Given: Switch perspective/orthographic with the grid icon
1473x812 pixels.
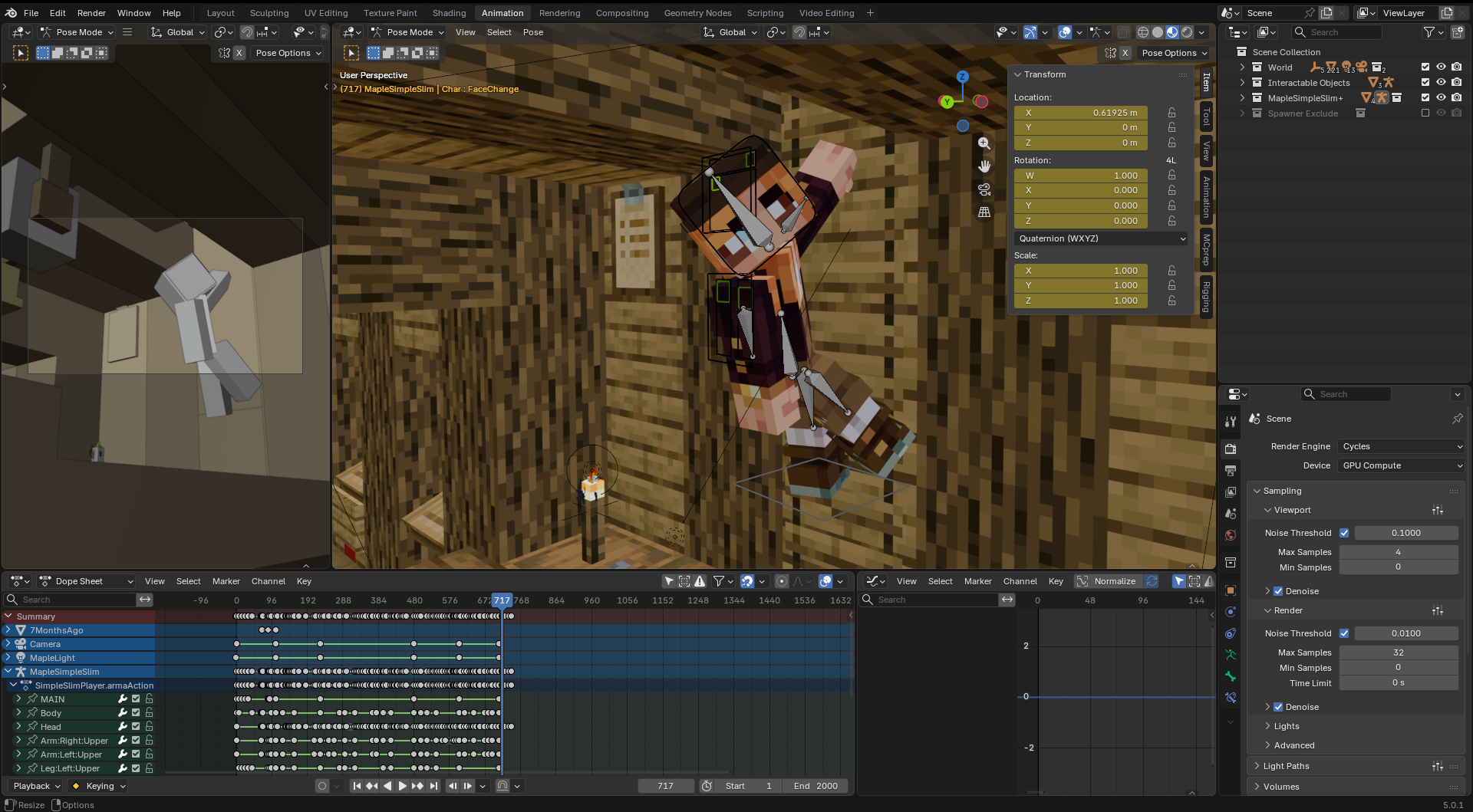Looking at the screenshot, I should click(984, 212).
